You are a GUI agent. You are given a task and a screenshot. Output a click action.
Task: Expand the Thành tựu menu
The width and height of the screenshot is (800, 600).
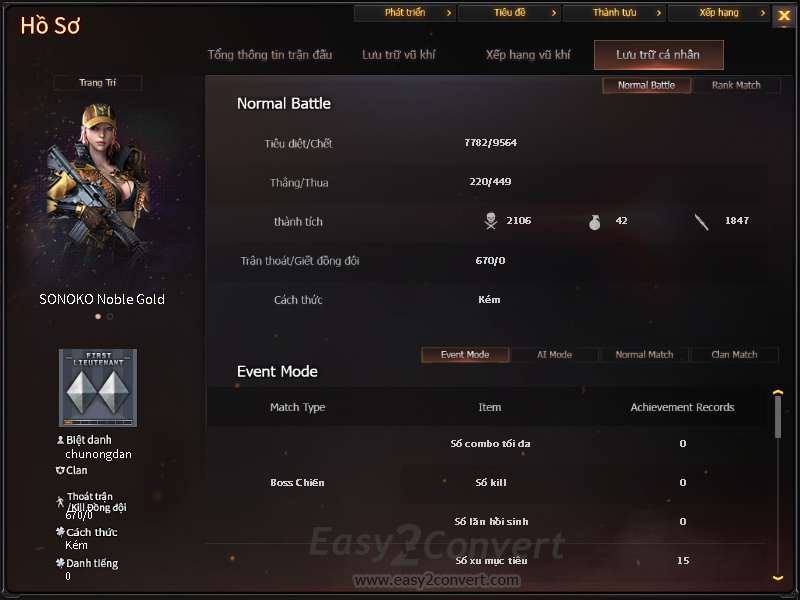614,13
